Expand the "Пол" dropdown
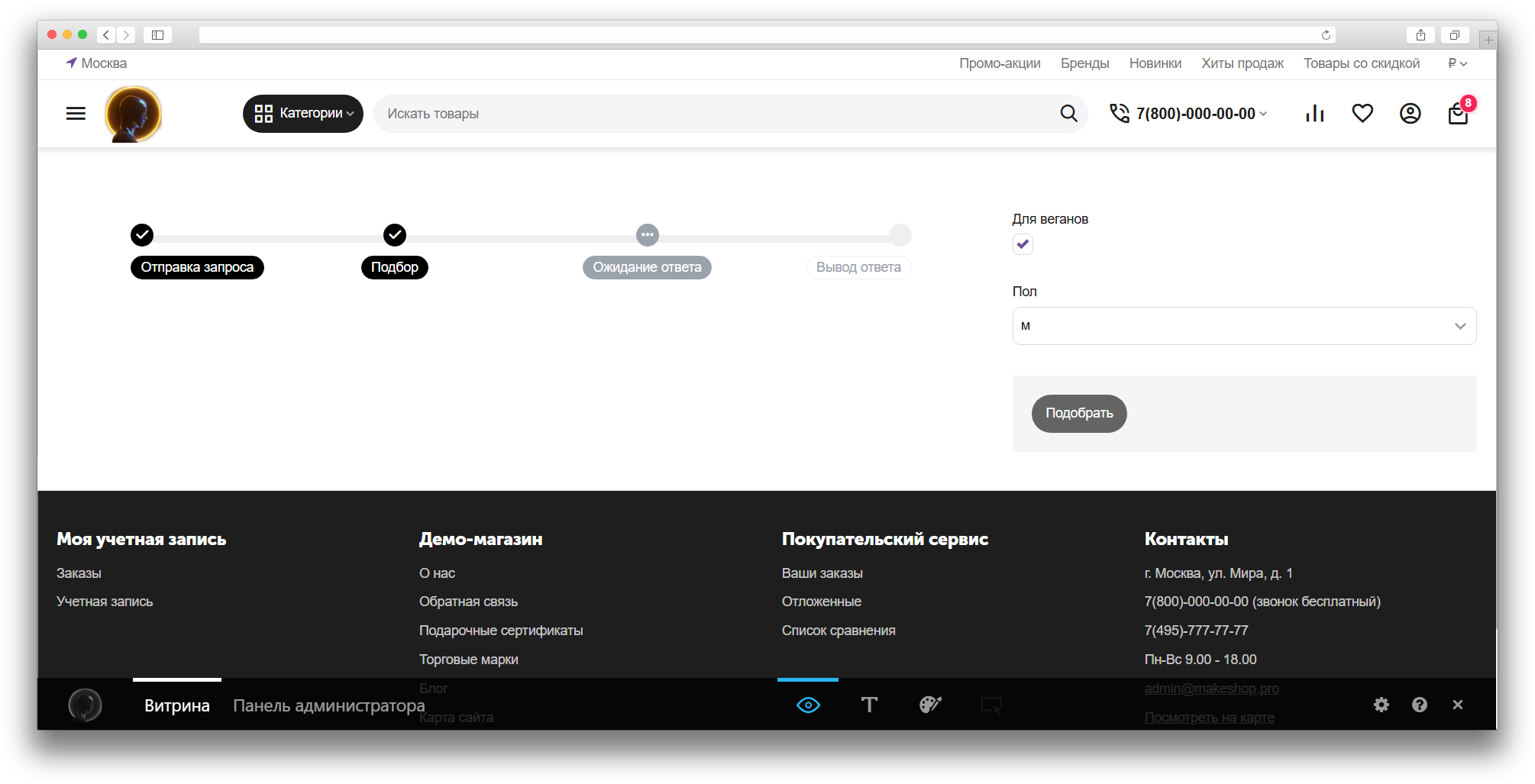The image size is (1535, 784). 1243,326
